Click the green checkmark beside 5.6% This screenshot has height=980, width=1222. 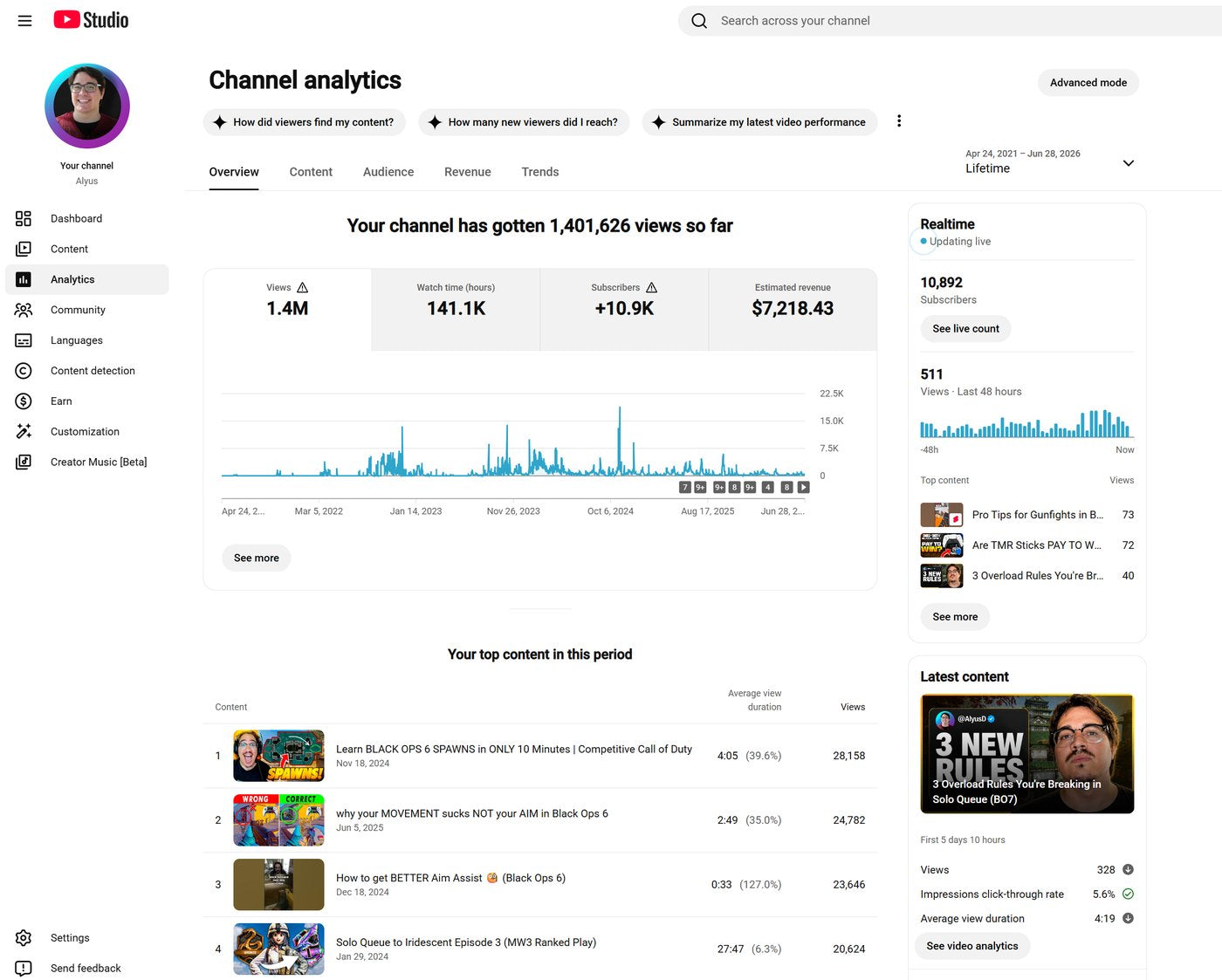click(1128, 894)
